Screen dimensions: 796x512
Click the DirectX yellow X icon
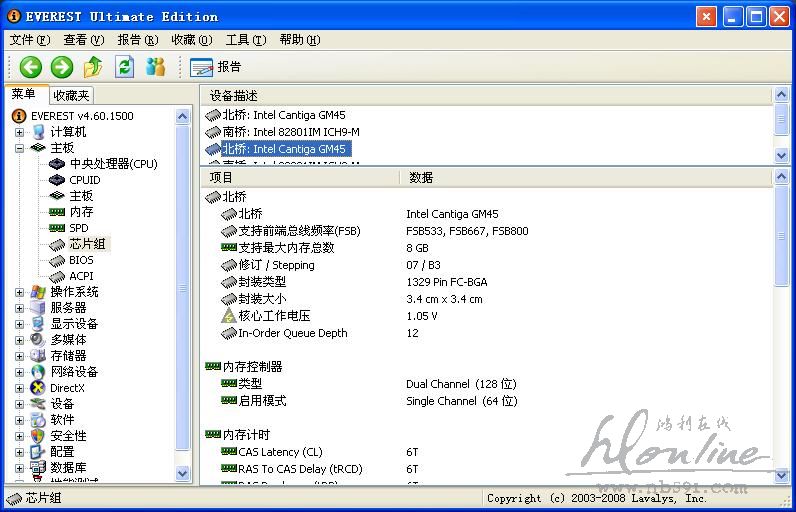click(x=38, y=388)
